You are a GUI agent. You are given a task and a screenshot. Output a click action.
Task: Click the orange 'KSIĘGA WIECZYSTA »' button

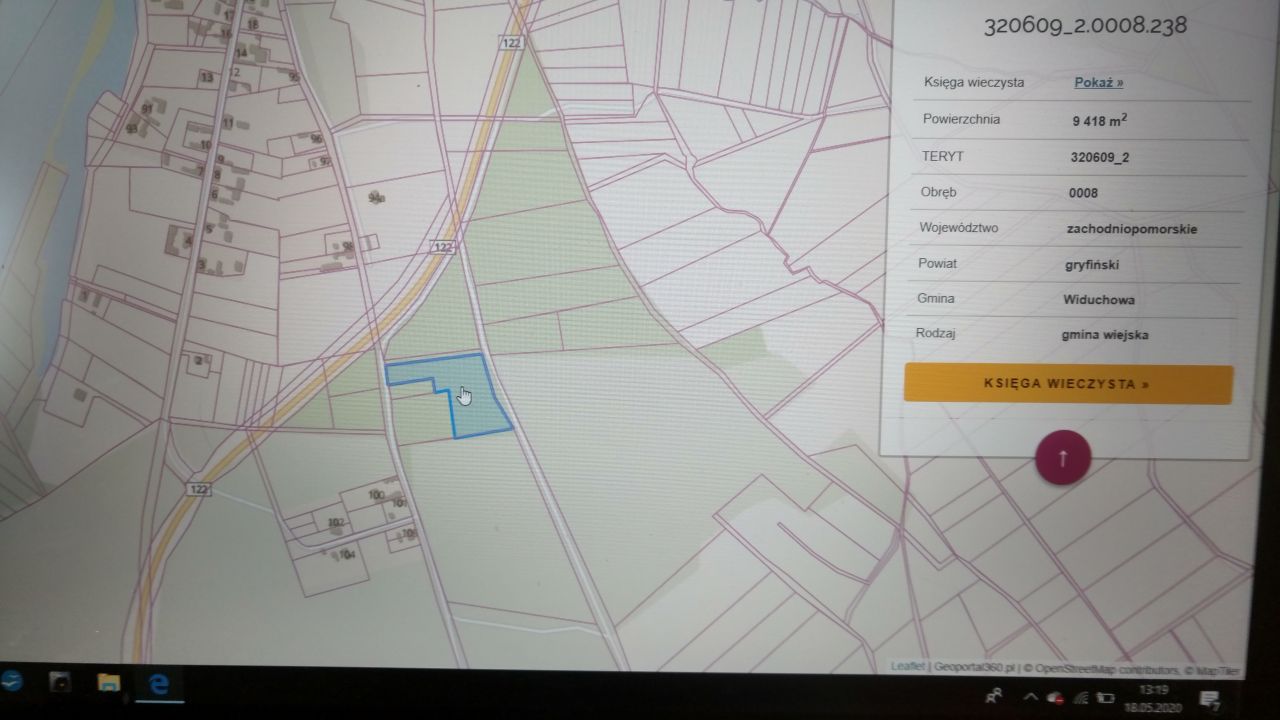[1068, 383]
